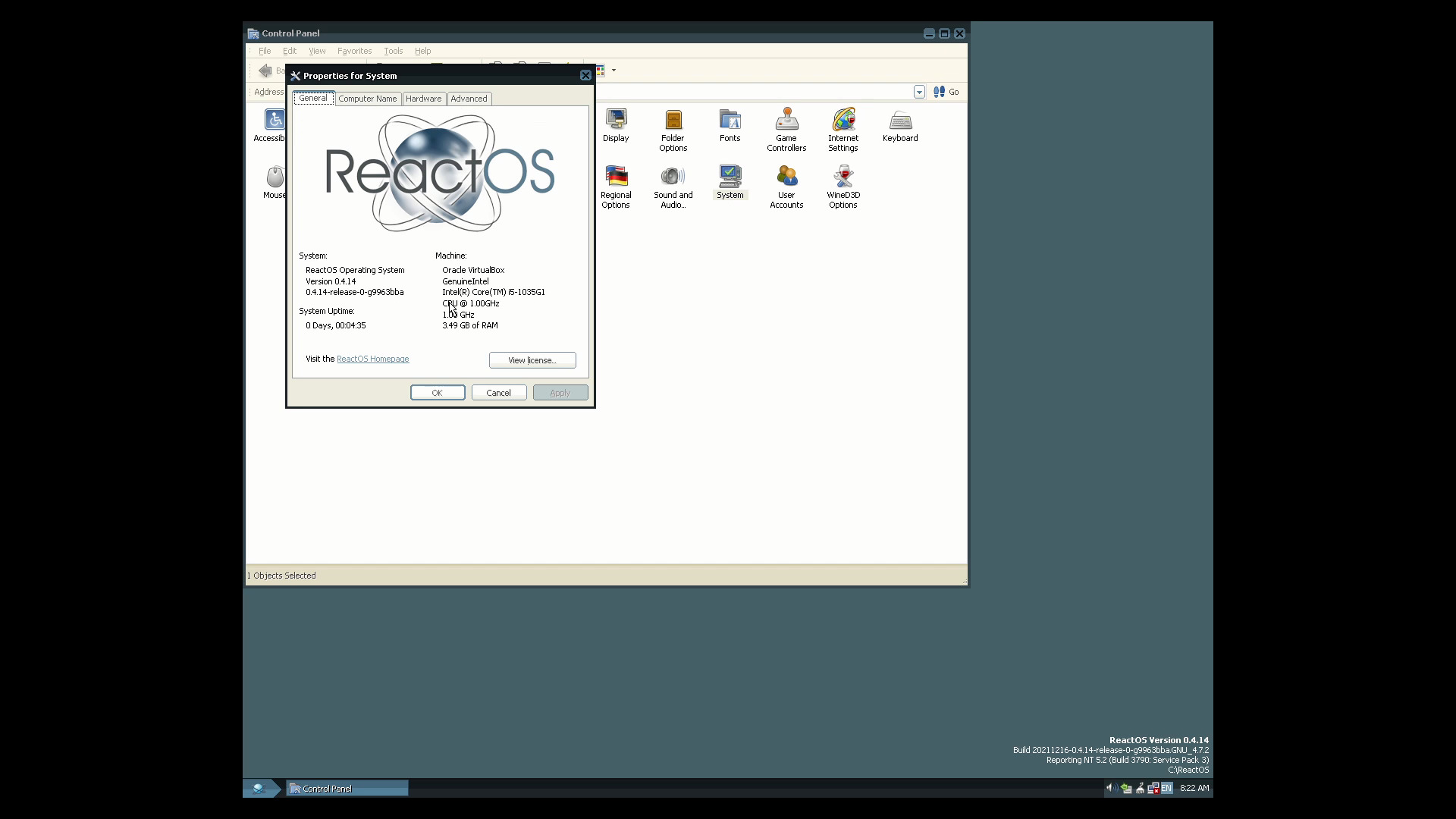This screenshot has height=819, width=1456.
Task: Open the Fonts applet
Action: pyautogui.click(x=730, y=120)
